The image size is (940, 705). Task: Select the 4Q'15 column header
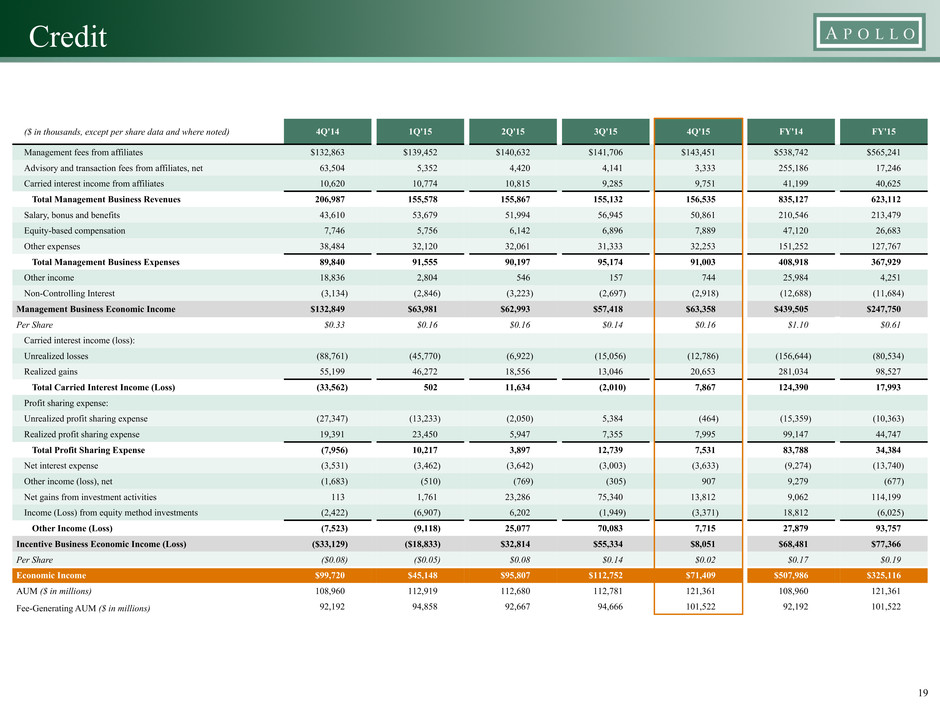(x=698, y=131)
